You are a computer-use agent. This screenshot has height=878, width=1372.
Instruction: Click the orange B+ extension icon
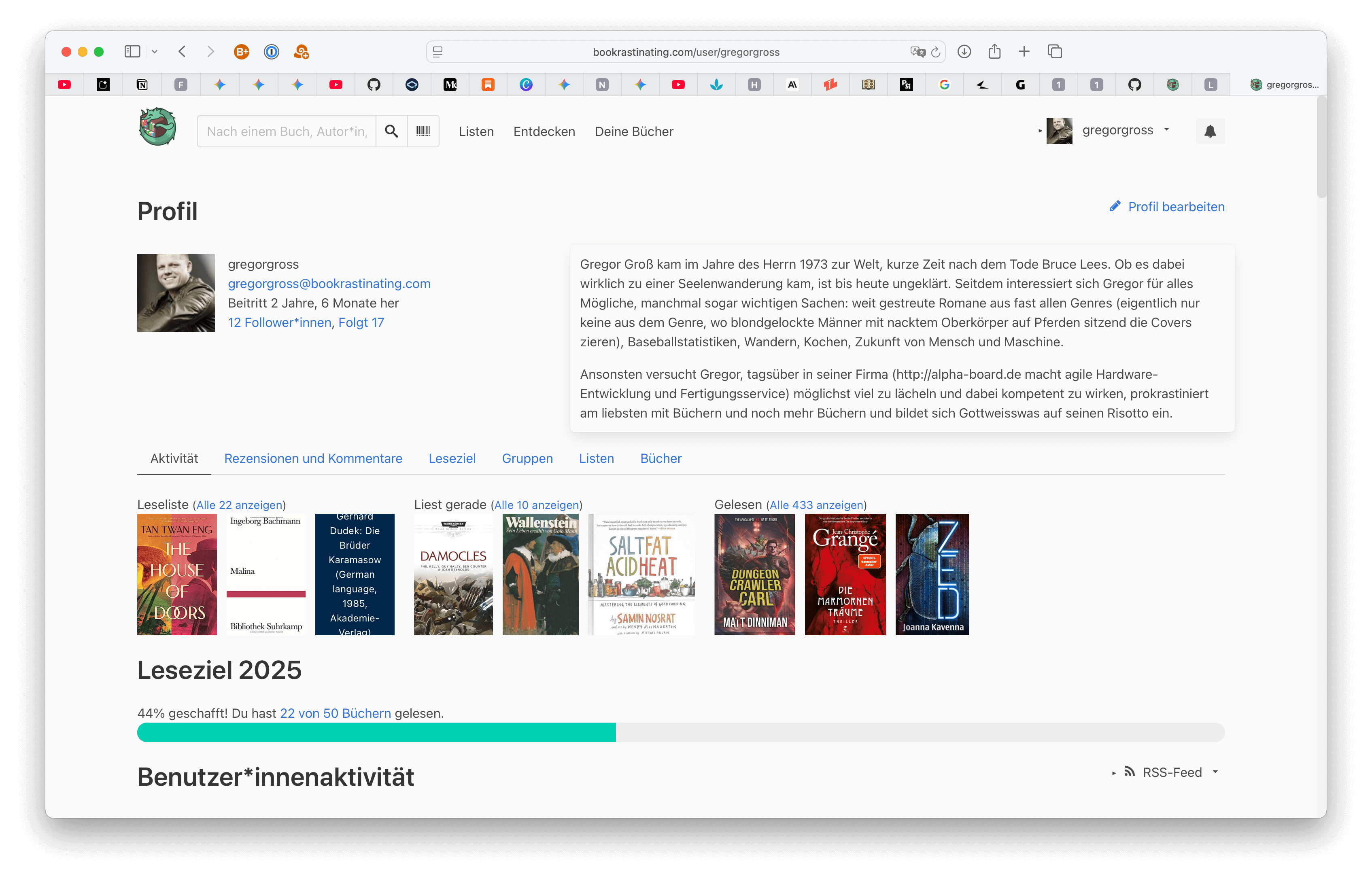[x=242, y=52]
